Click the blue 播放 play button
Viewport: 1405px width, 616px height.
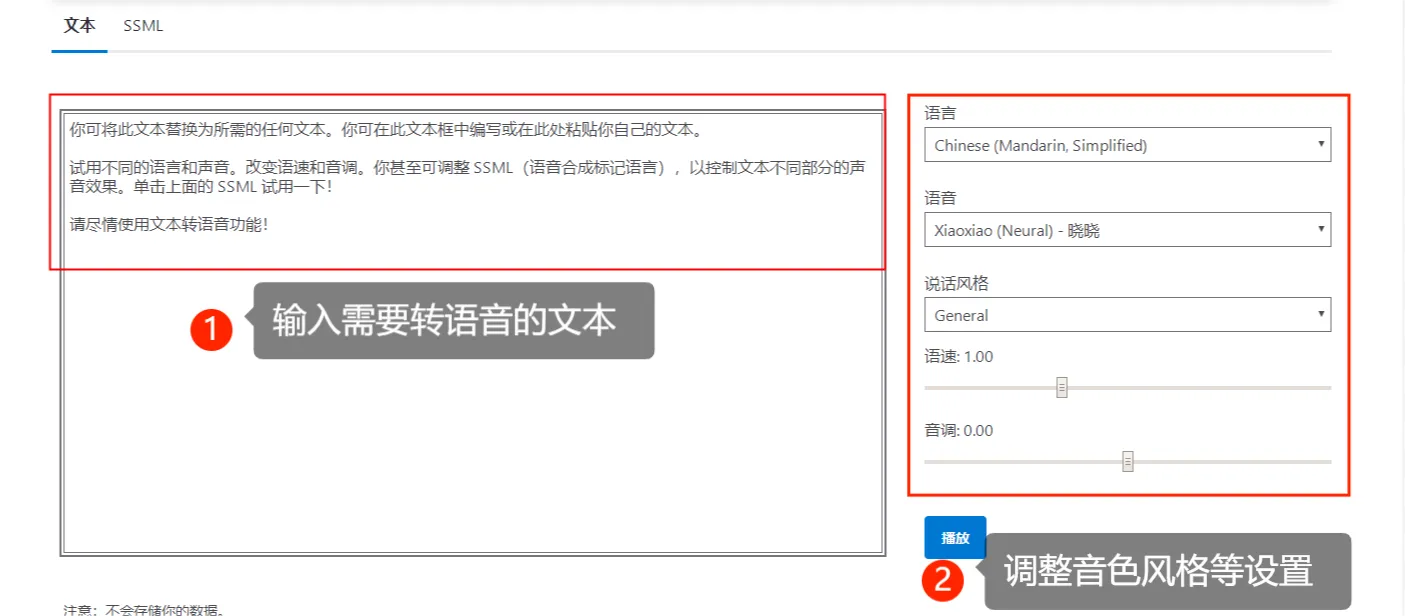[x=955, y=538]
